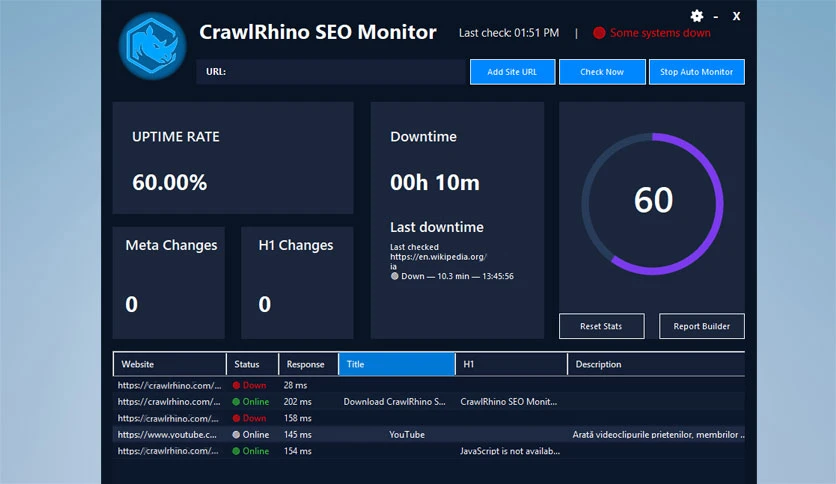
Task: Select the youtube website URL cell
Action: [x=167, y=434]
